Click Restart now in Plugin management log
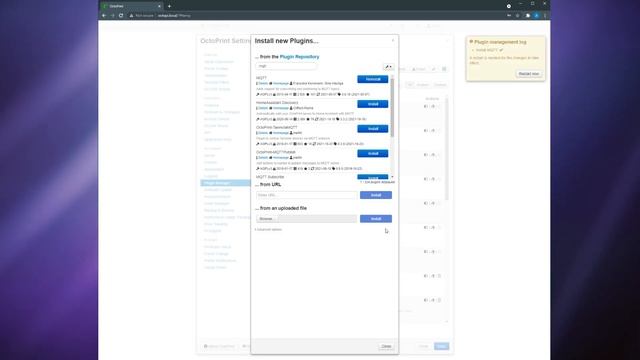This screenshot has width=640, height=360. pos(529,74)
